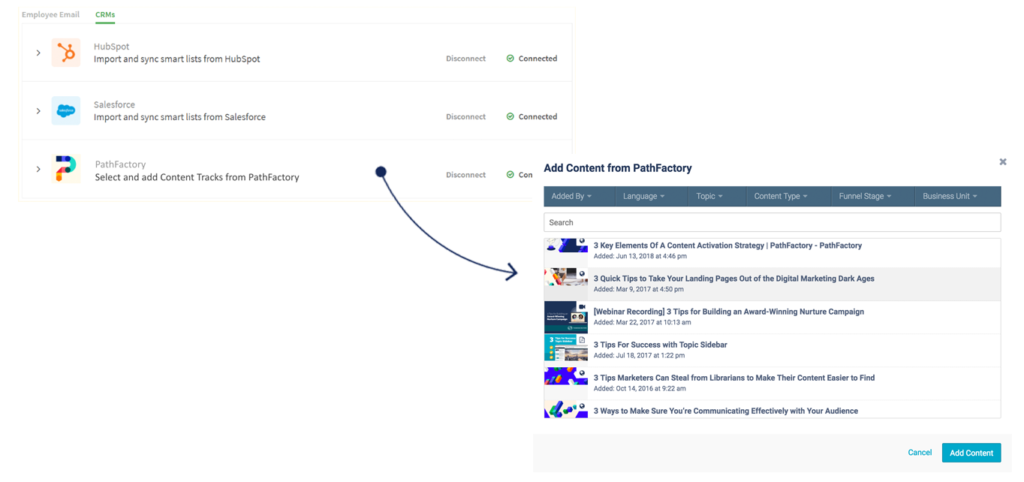Click 'Select and add Content Tracks from PathFactory' text
This screenshot has width=1024, height=482.
pos(197,176)
